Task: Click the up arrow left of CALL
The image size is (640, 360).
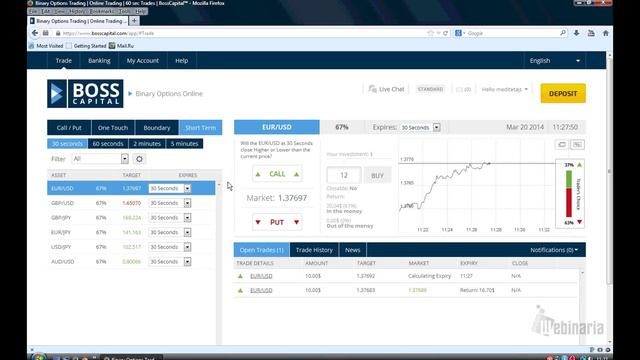Action: coord(258,174)
